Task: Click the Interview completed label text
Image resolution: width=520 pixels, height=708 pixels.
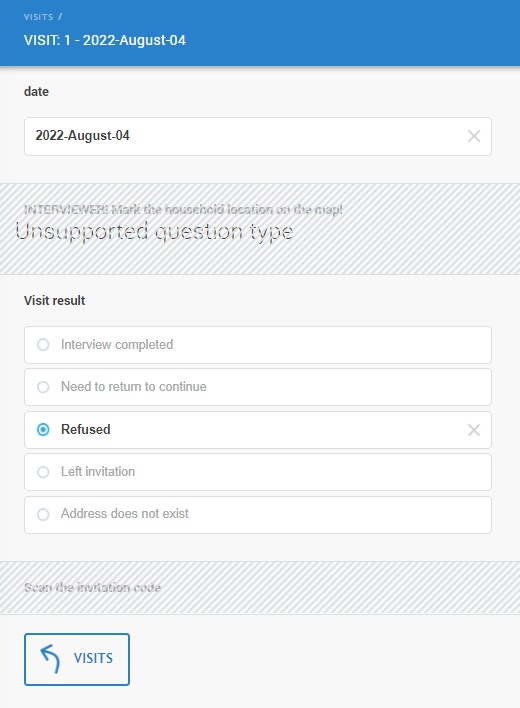Action: coord(117,345)
